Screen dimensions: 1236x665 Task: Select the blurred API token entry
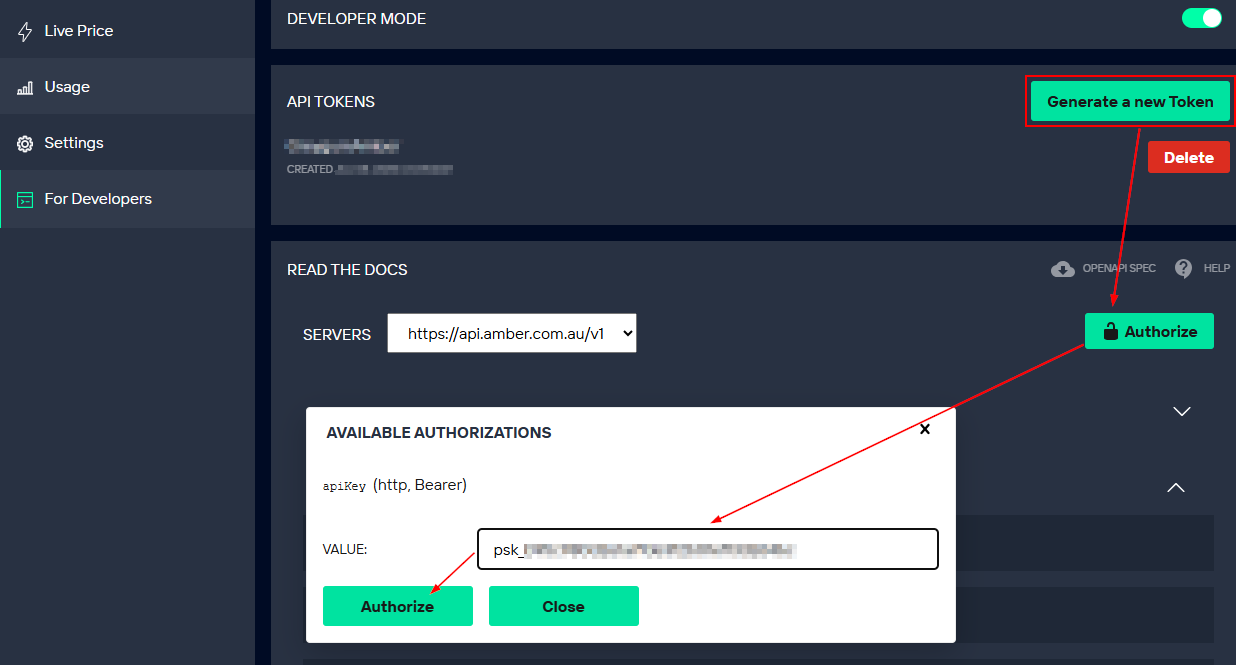pos(342,146)
